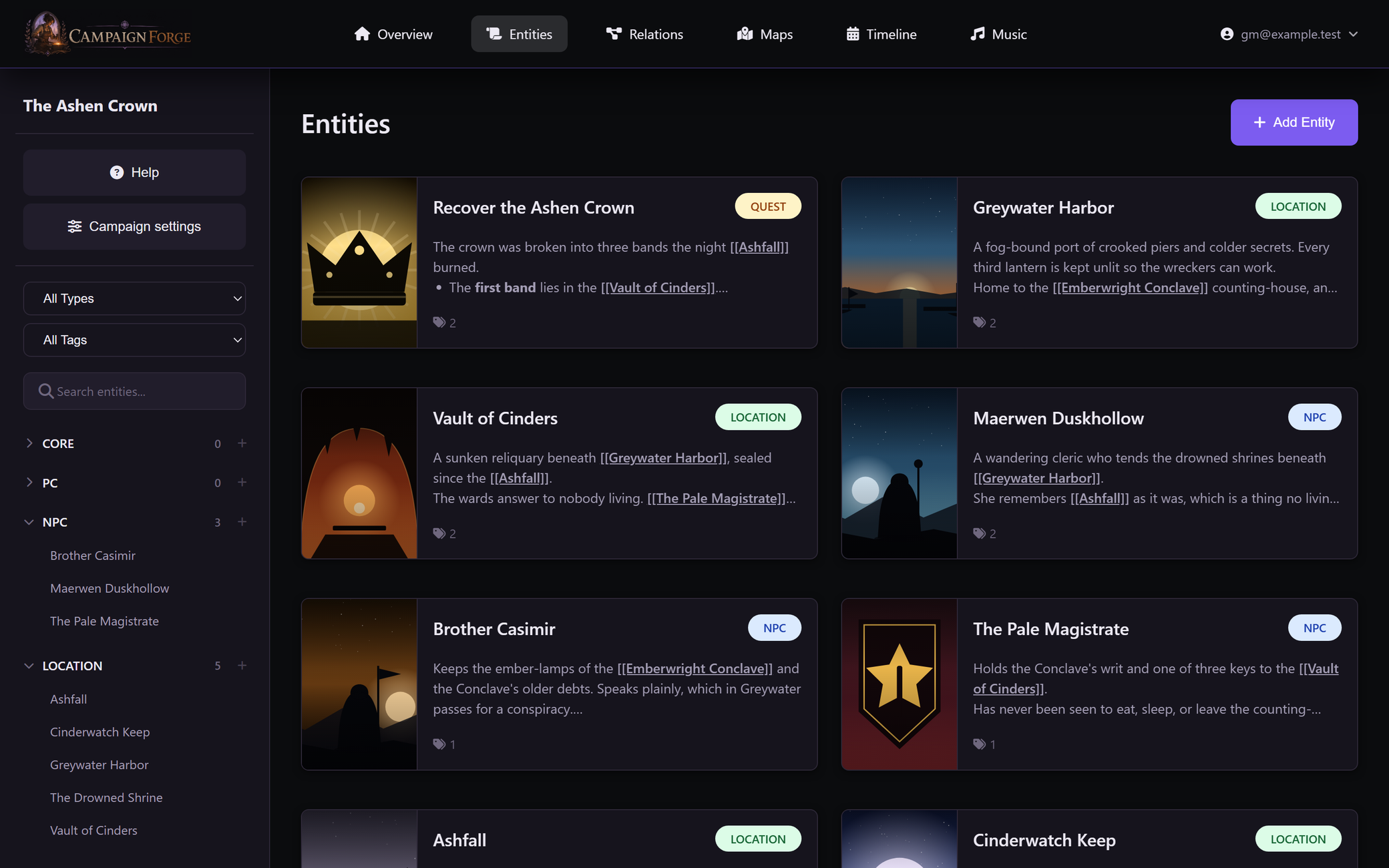Viewport: 1389px width, 868px height.
Task: Click the user account avatar icon
Action: [x=1227, y=34]
